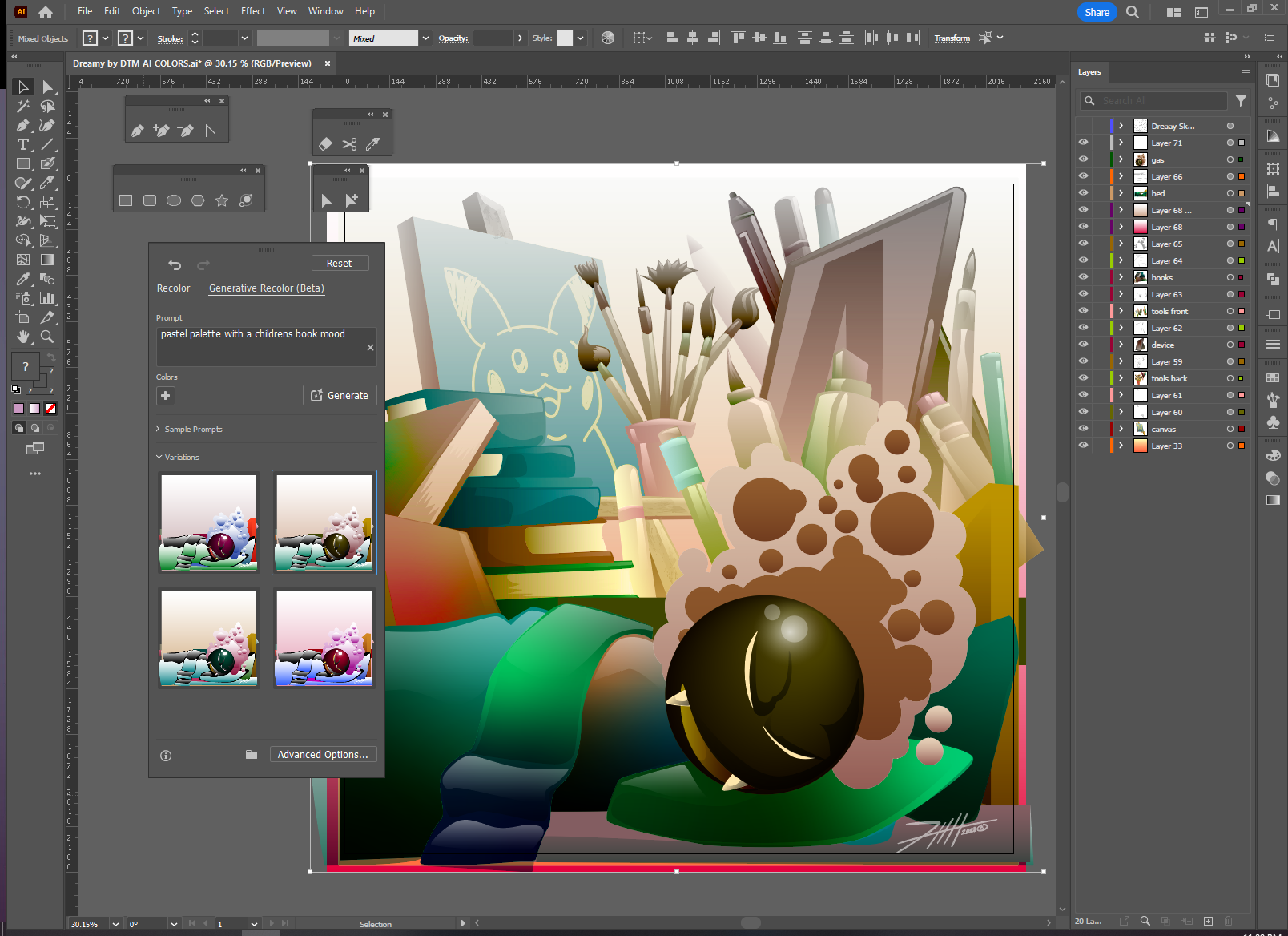
Task: Open the zoom level dropdown
Action: [x=115, y=924]
